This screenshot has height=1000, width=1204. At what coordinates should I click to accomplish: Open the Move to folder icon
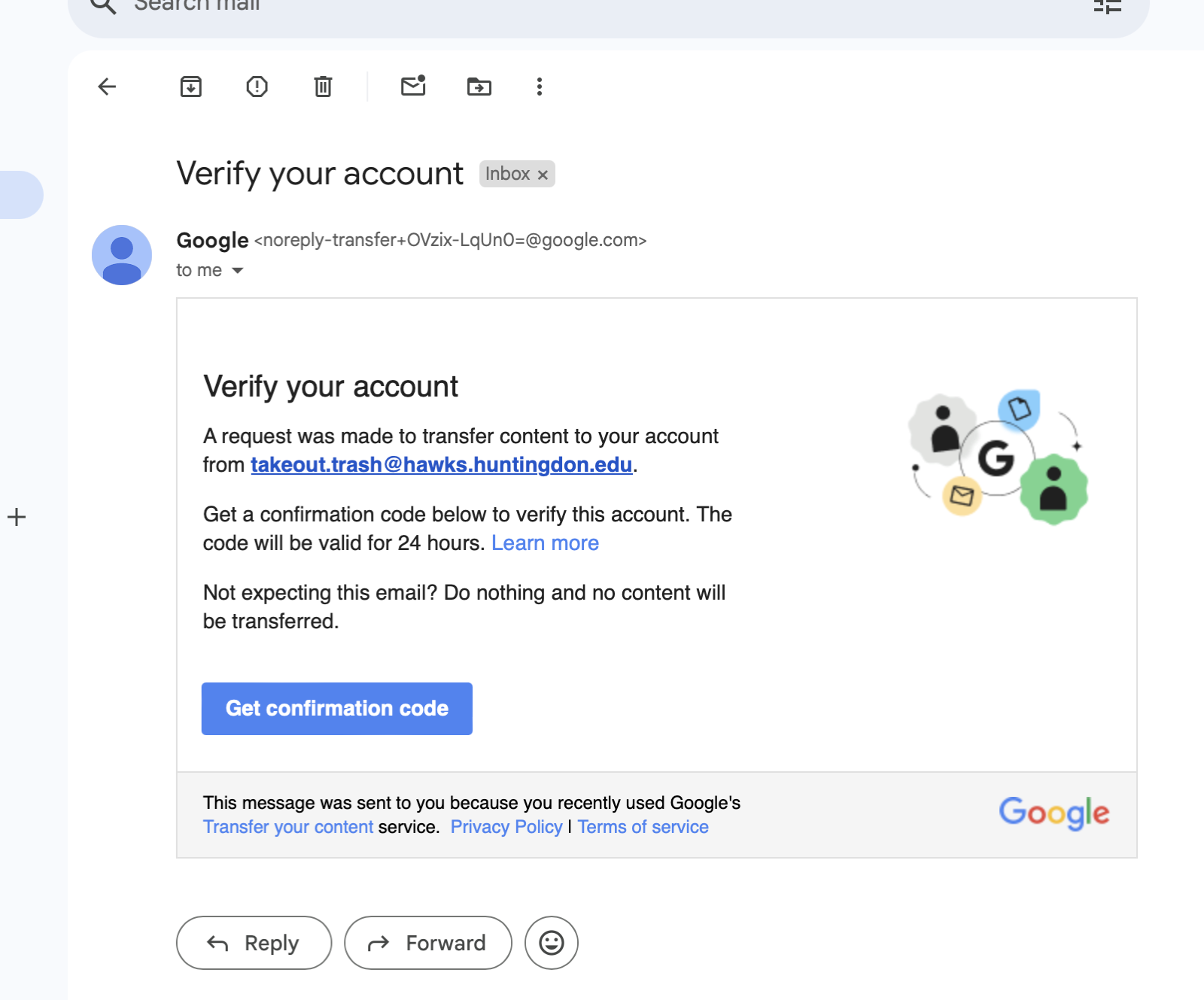479,87
